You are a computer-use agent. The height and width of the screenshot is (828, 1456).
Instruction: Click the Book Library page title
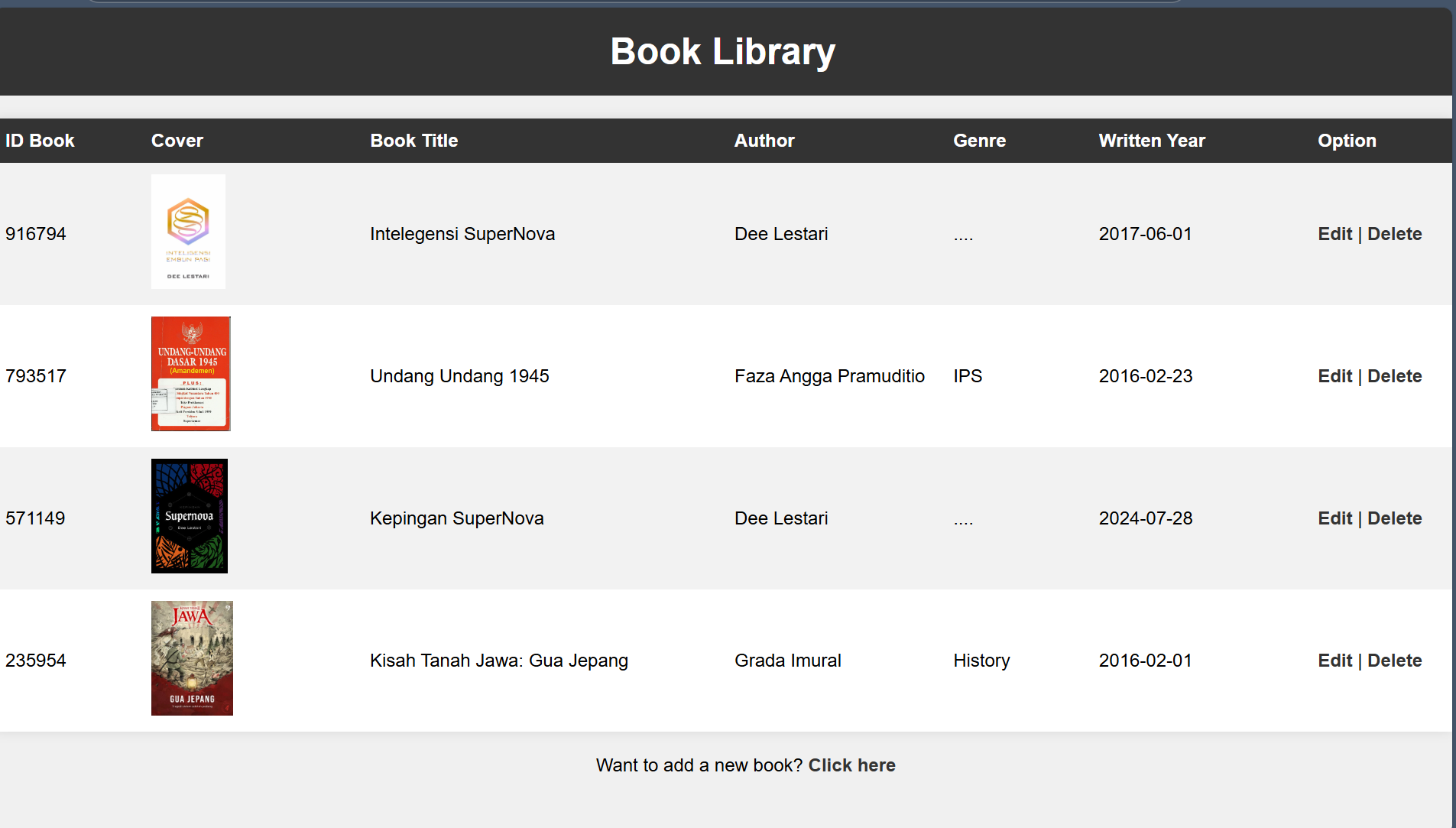point(722,51)
